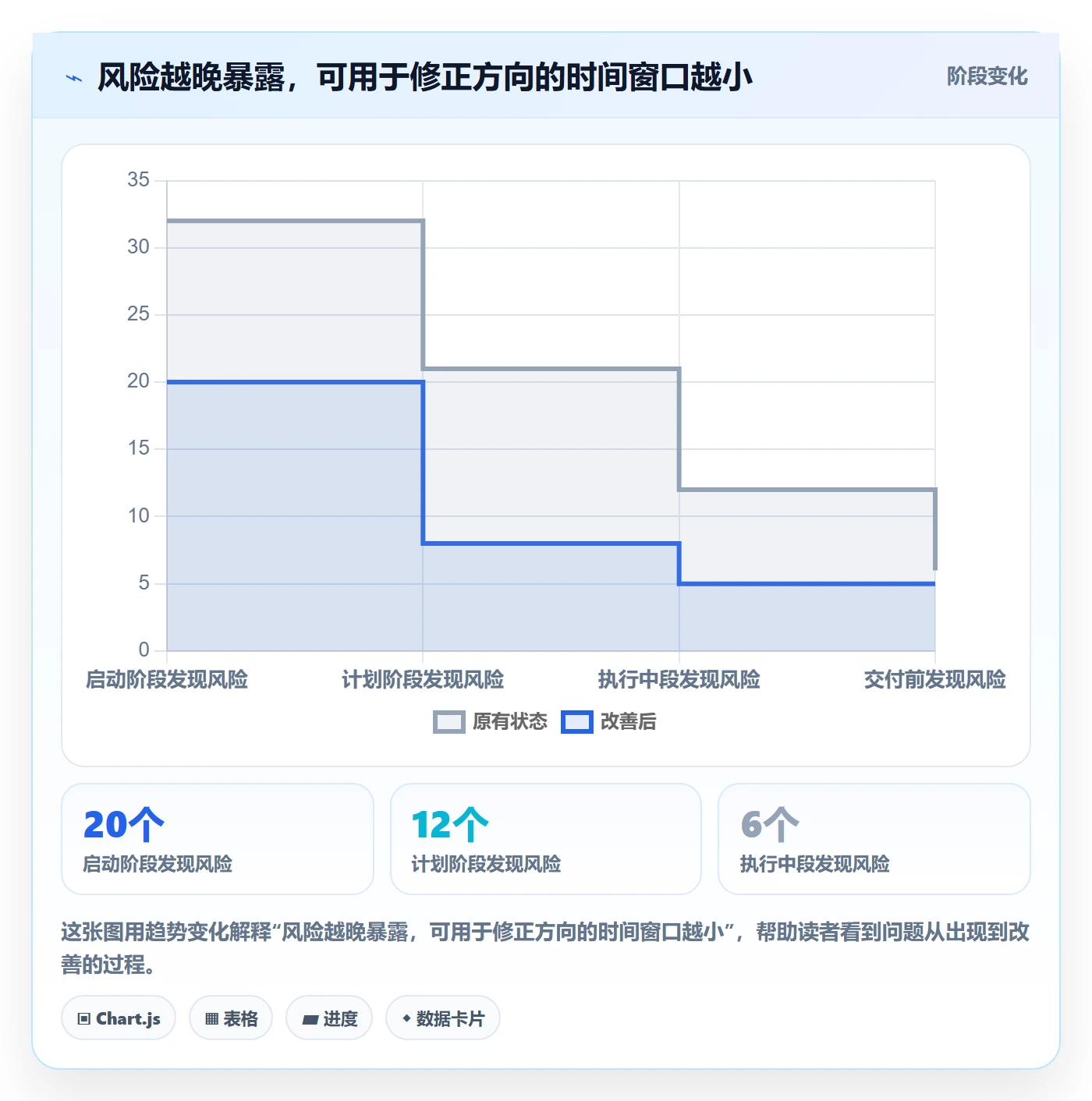Screen dimensions: 1092x1101
Task: Click the 计划阶段发现风险 caption under 12个
Action: 487,865
